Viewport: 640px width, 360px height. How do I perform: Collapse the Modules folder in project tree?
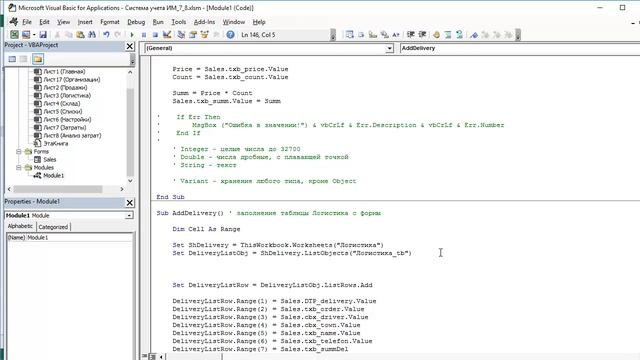(19, 167)
